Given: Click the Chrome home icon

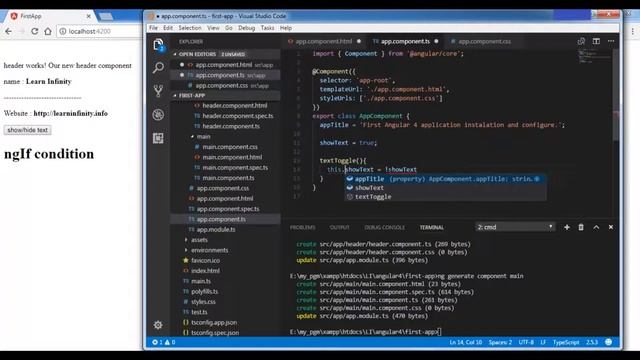Looking at the screenshot, I should click(x=48, y=31).
